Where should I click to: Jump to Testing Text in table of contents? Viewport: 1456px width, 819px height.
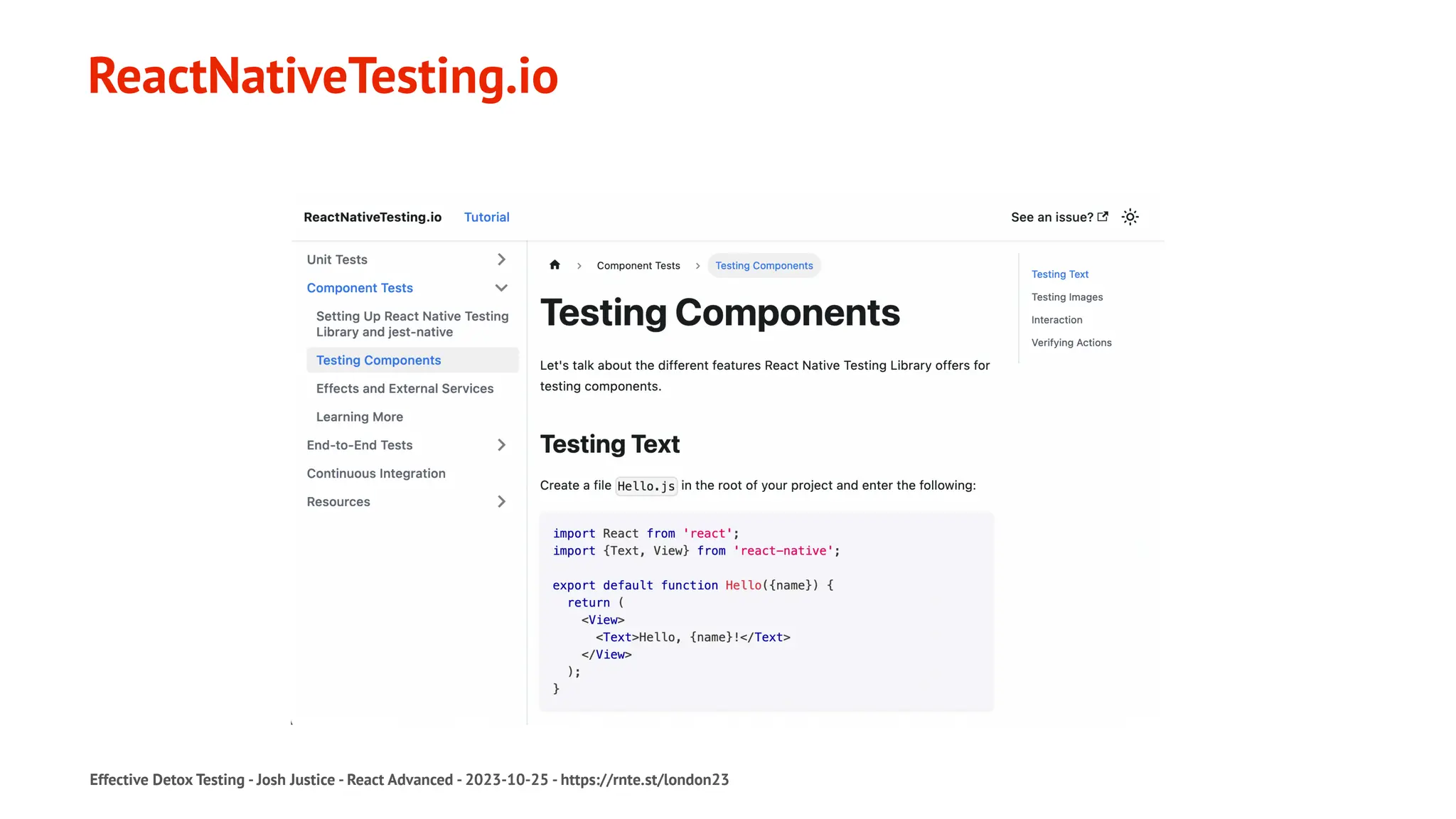1060,274
